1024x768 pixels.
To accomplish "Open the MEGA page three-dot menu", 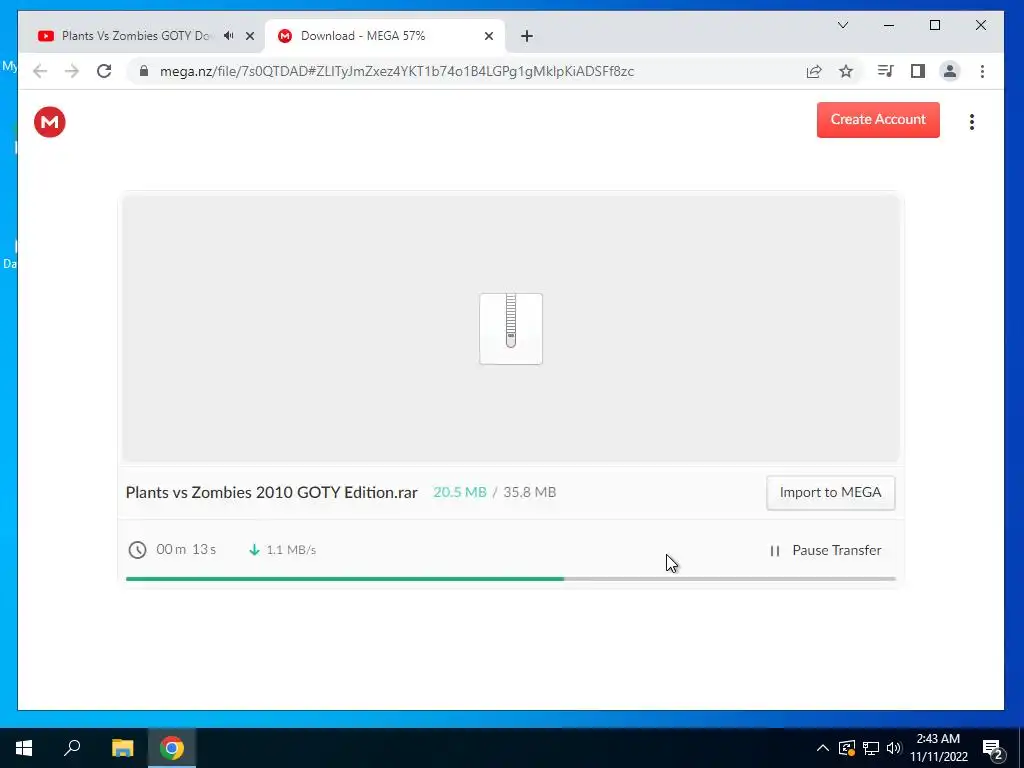I will (x=972, y=122).
